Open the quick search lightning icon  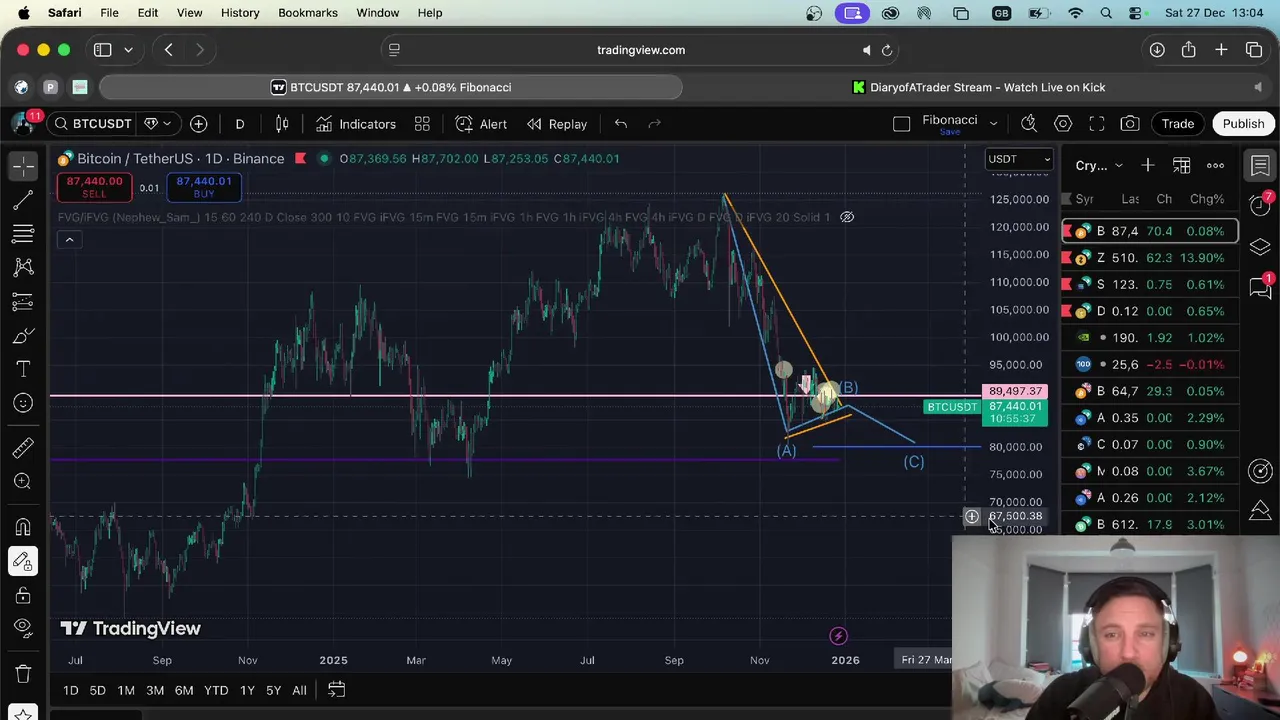tap(1029, 124)
